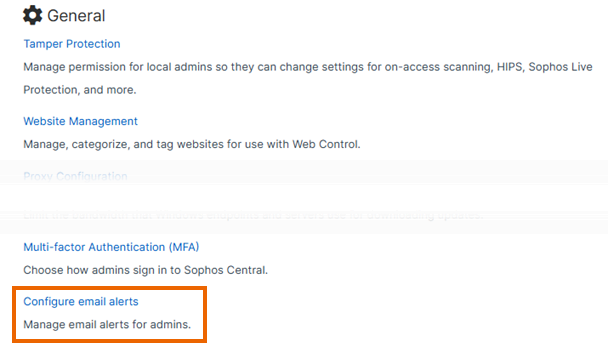This screenshot has width=608, height=364.
Task: Open Multi-factor Authentication (MFA) settings
Action: point(111,247)
